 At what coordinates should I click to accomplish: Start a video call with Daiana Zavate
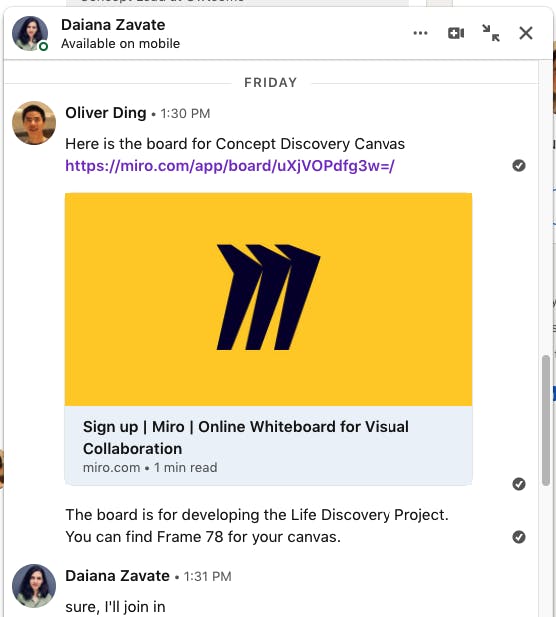click(456, 33)
